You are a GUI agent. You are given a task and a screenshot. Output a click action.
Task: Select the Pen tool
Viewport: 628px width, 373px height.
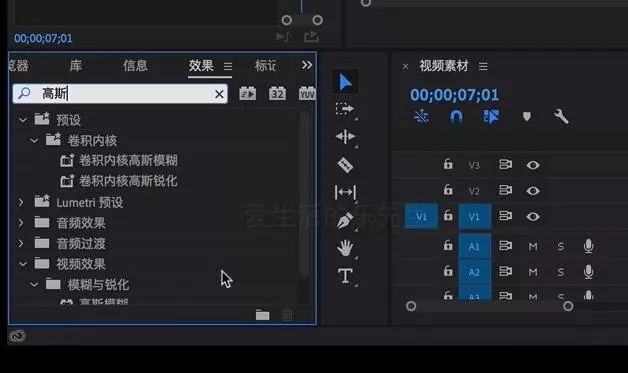coord(345,220)
